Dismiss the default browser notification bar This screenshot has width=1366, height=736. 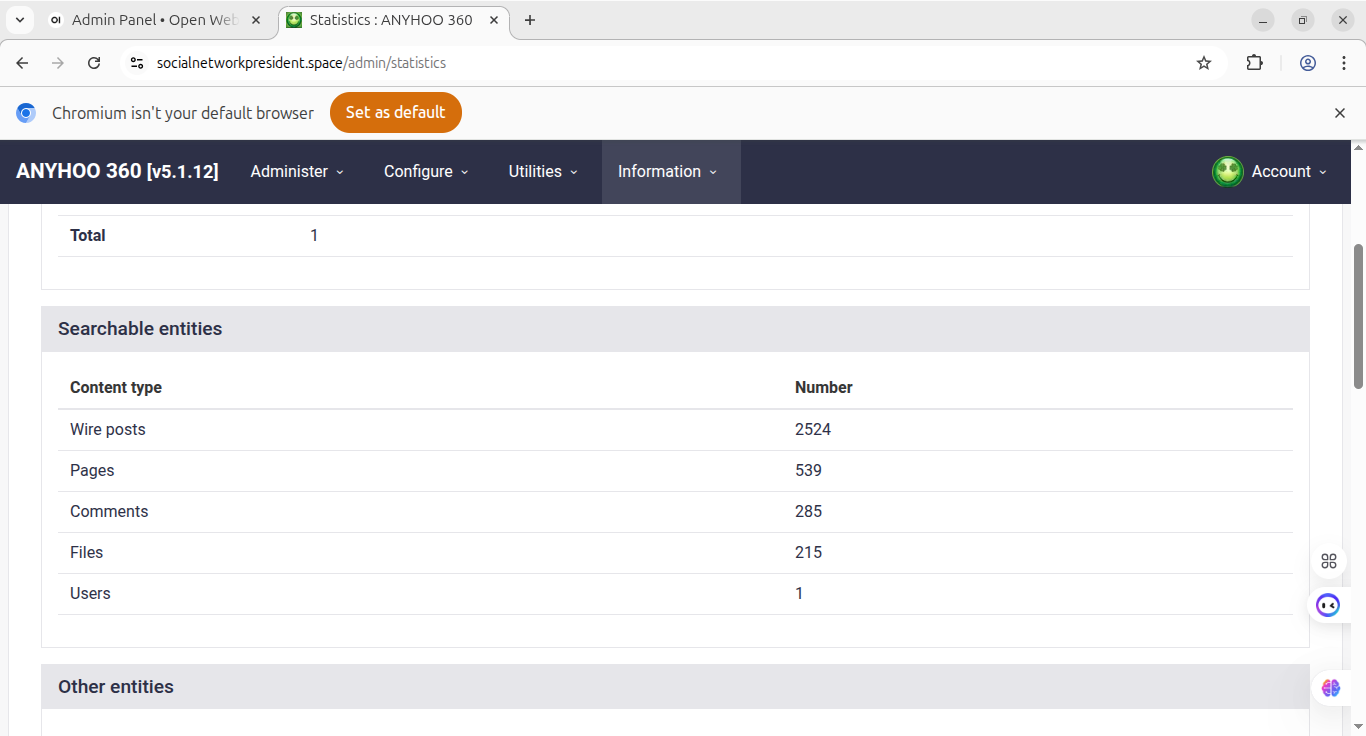pos(1339,113)
